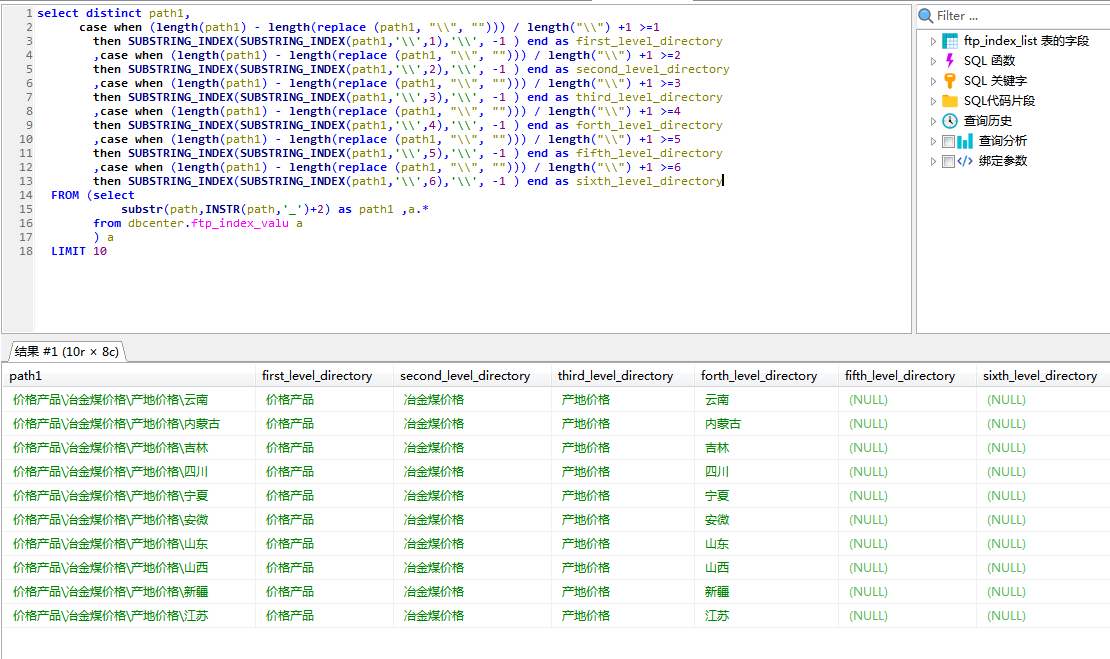Screen dimensions: 1110x659
Task: Click the Filter search magnifier icon
Action: click(x=925, y=16)
